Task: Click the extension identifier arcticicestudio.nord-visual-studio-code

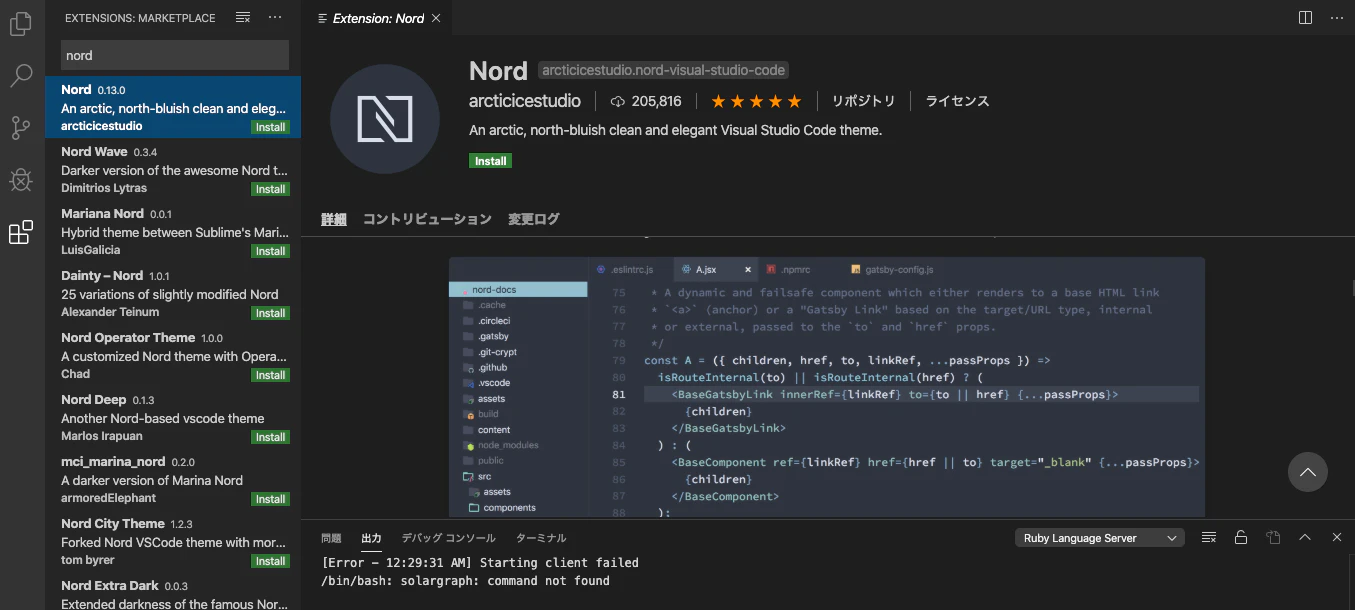Action: tap(663, 70)
